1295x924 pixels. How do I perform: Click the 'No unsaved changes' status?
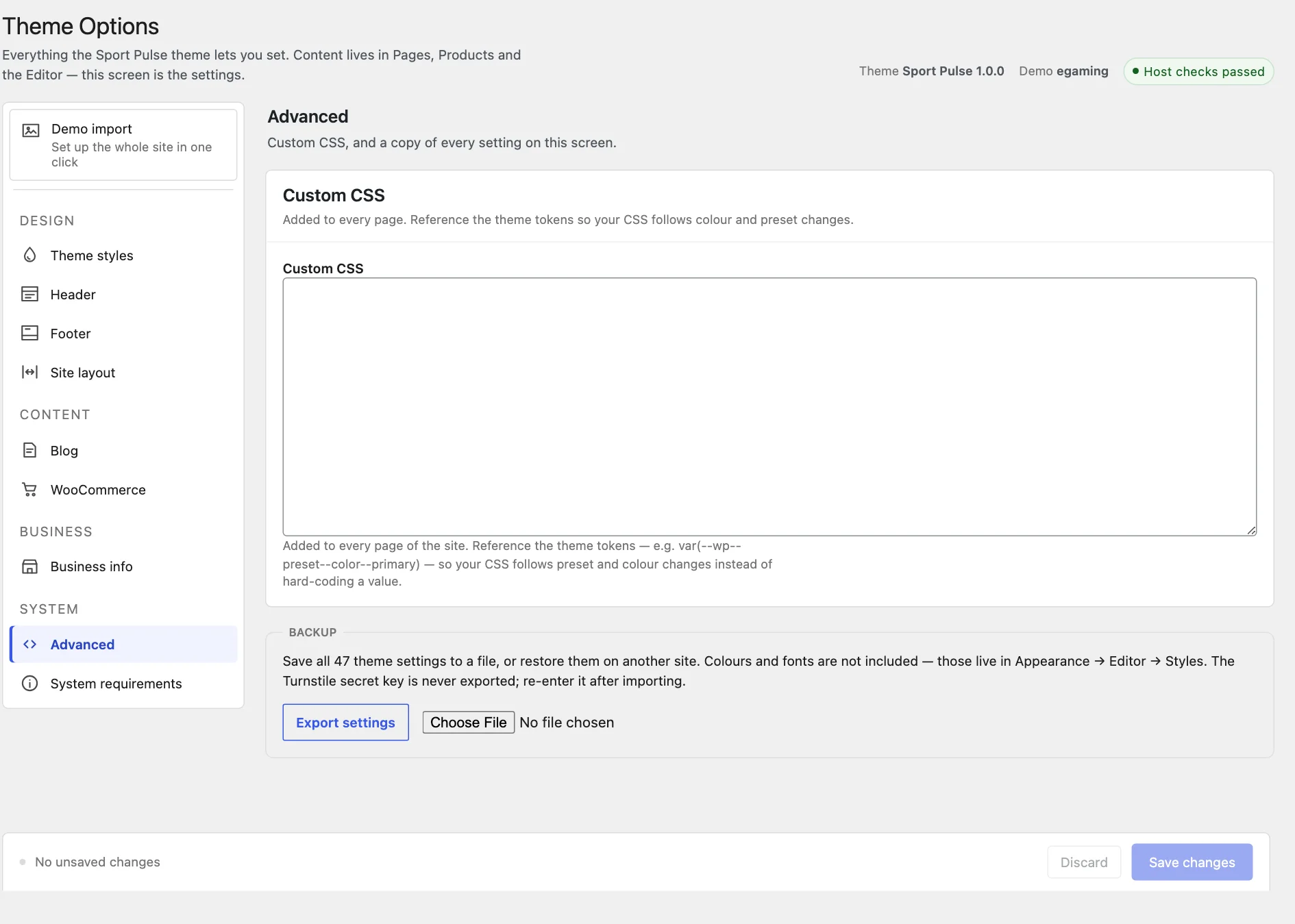tap(97, 862)
